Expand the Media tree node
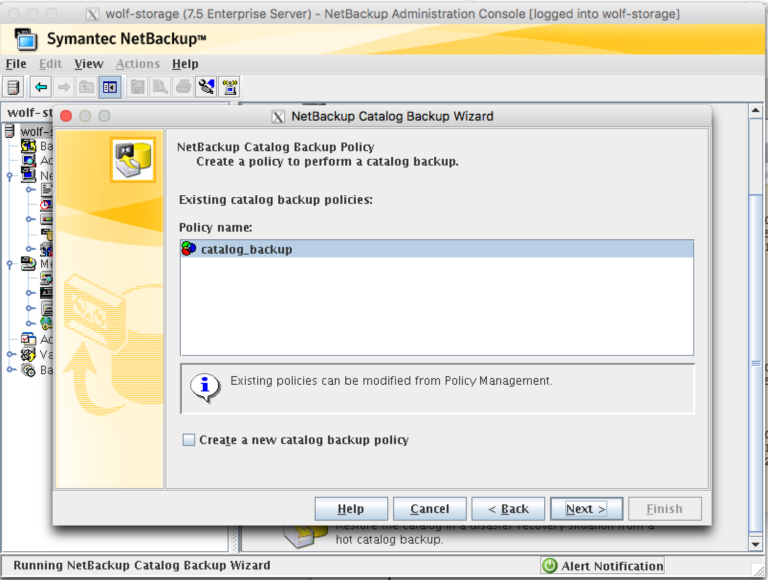The image size is (768, 580). click(x=30, y=293)
